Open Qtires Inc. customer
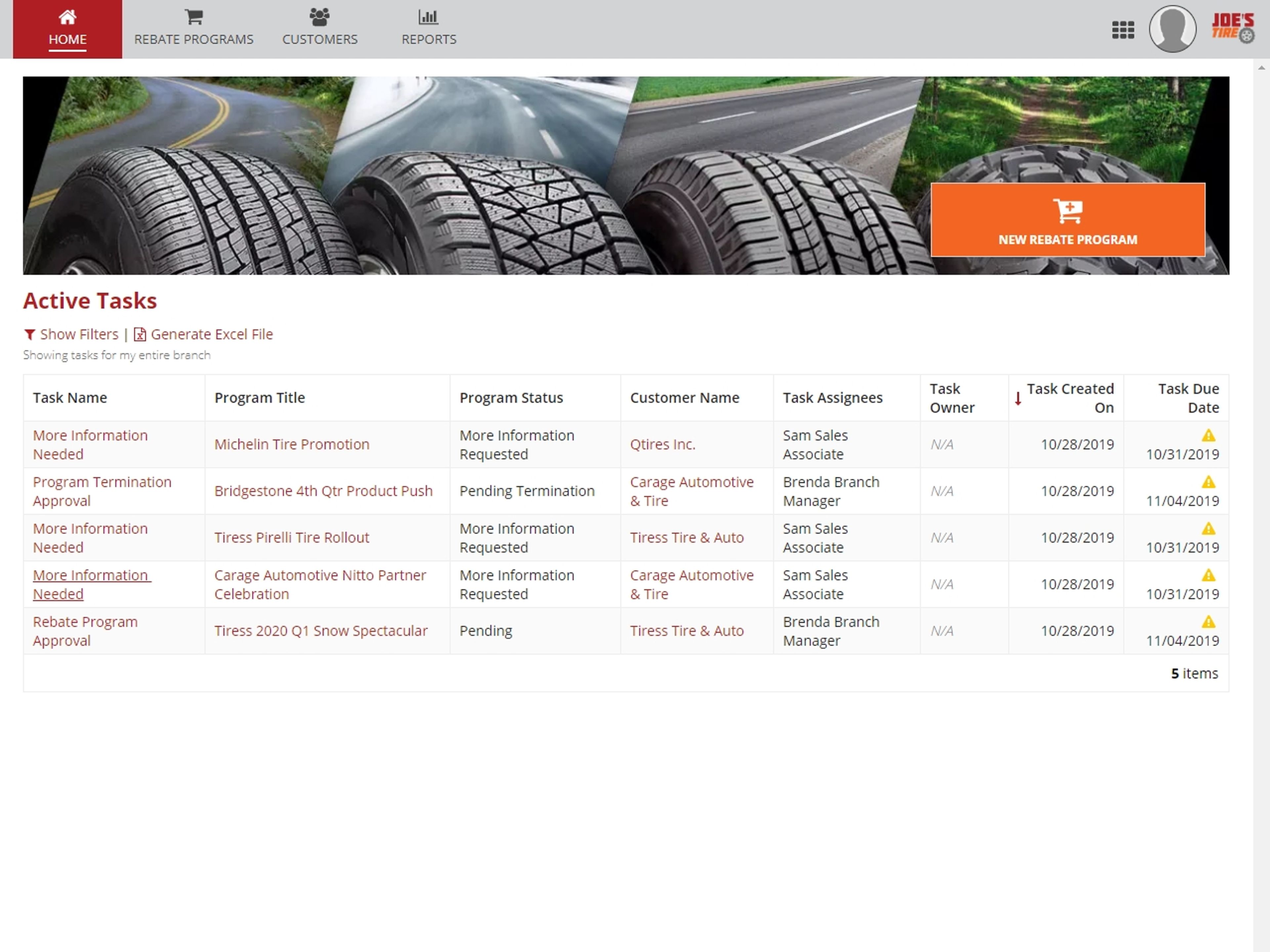This screenshot has height=952, width=1270. tap(662, 444)
